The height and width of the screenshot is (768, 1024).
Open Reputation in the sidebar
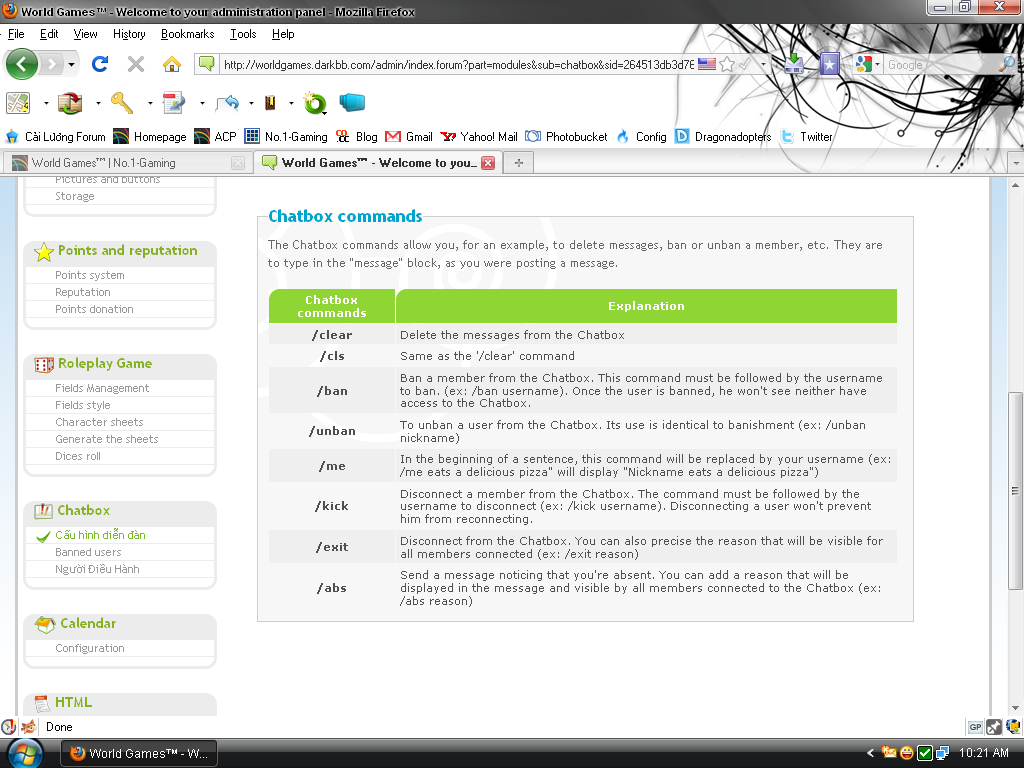point(82,292)
